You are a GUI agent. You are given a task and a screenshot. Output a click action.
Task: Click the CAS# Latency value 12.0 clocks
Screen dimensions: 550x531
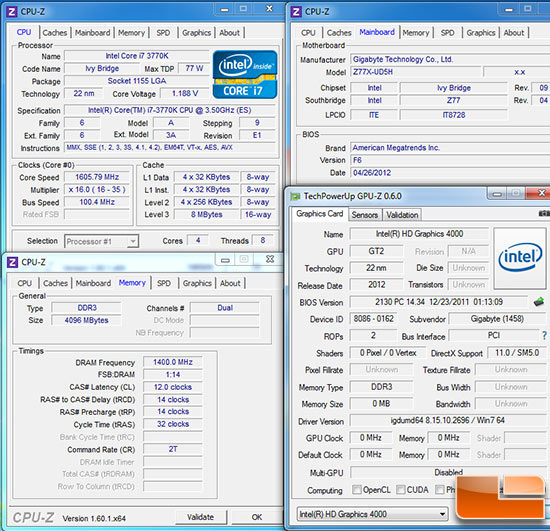tap(173, 387)
